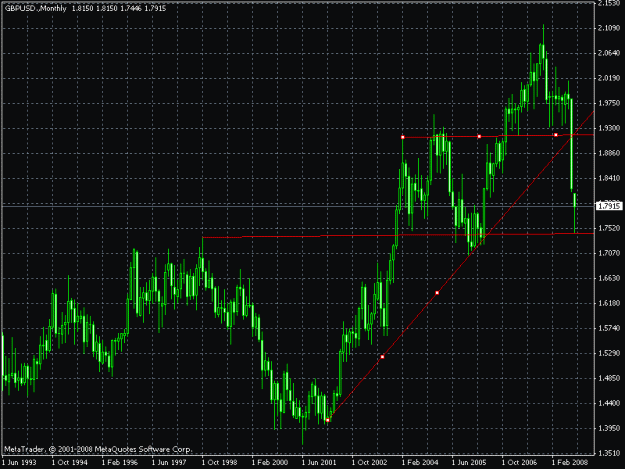Click the 1 Oct 1998 date label

tap(220, 463)
